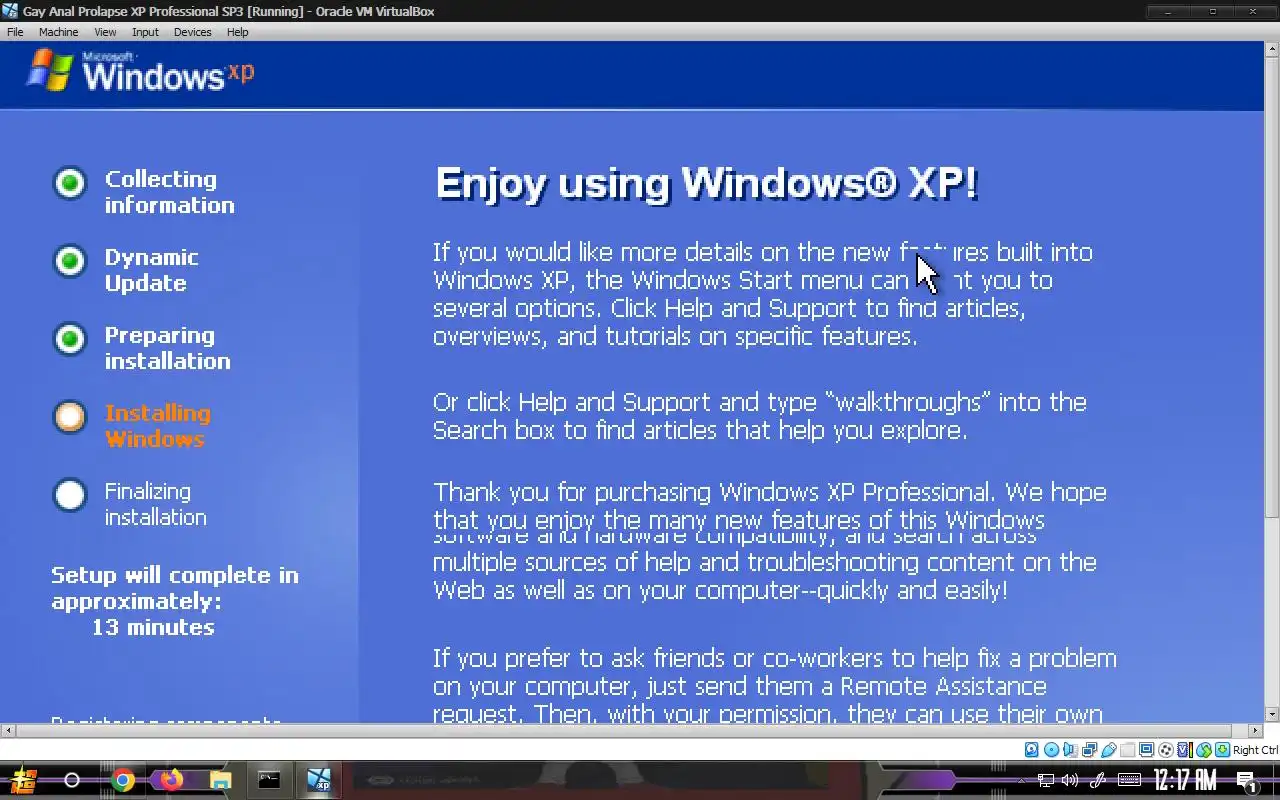Screen dimensions: 1280x800
Task: Open File Explorer from the taskbar
Action: (x=220, y=780)
